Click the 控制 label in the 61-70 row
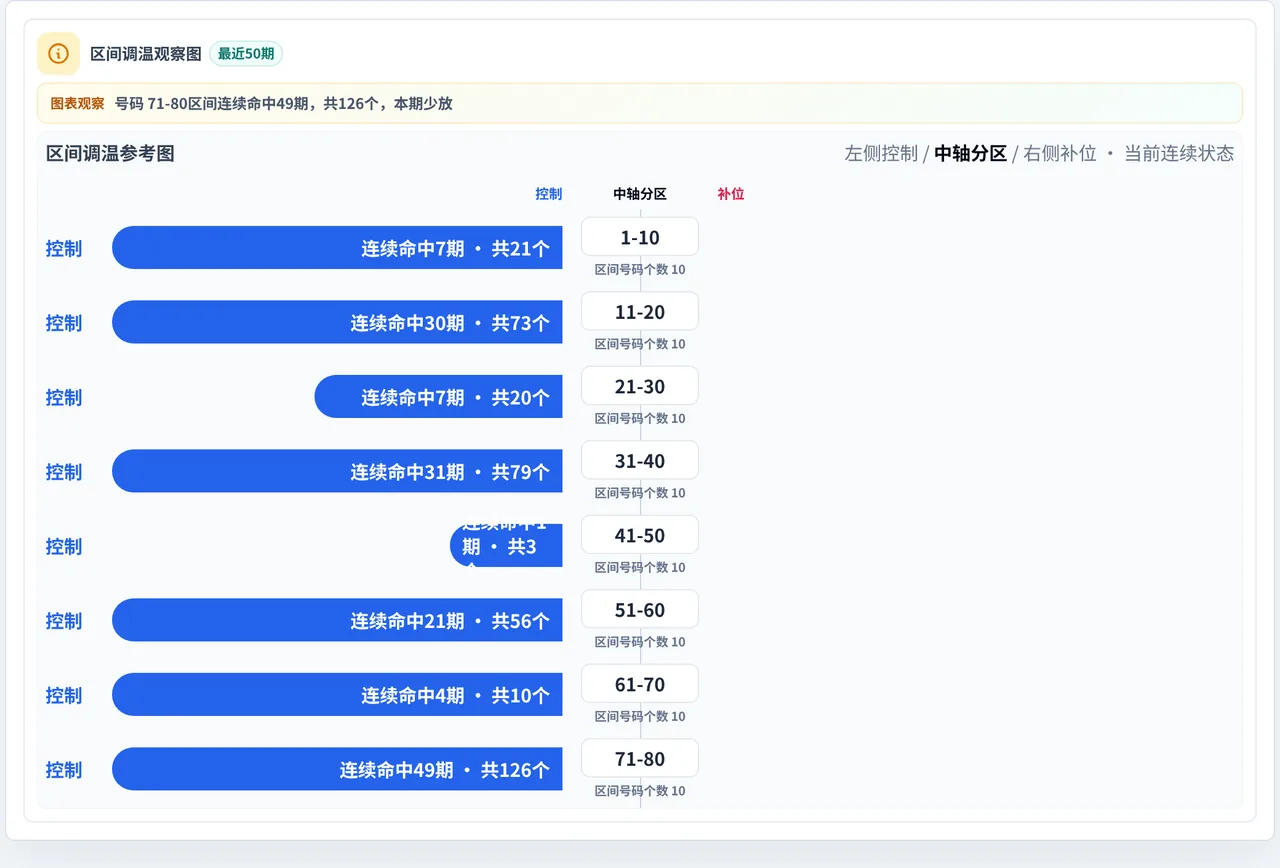 64,695
